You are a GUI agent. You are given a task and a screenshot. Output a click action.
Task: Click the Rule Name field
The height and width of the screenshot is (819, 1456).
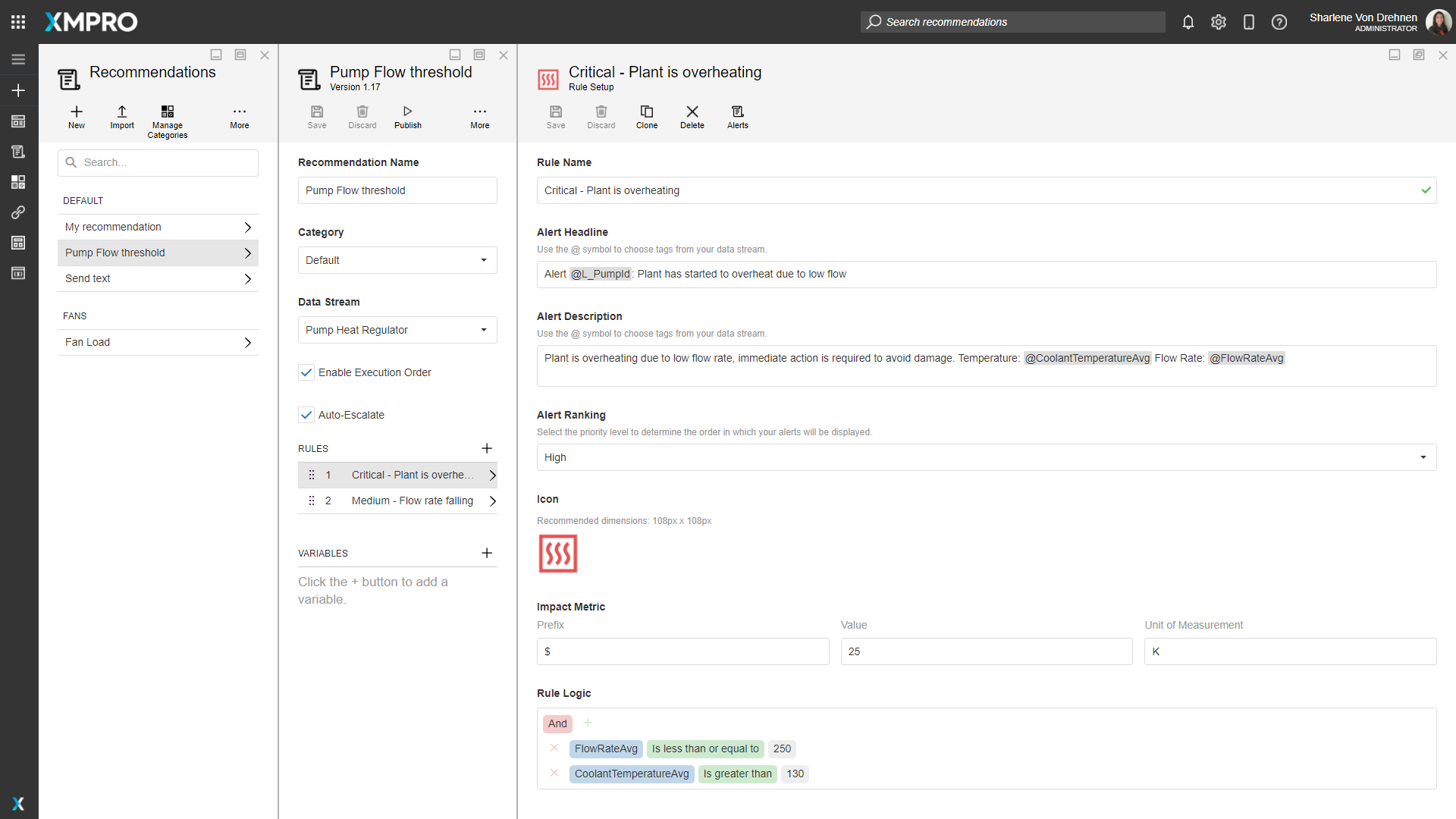click(987, 190)
